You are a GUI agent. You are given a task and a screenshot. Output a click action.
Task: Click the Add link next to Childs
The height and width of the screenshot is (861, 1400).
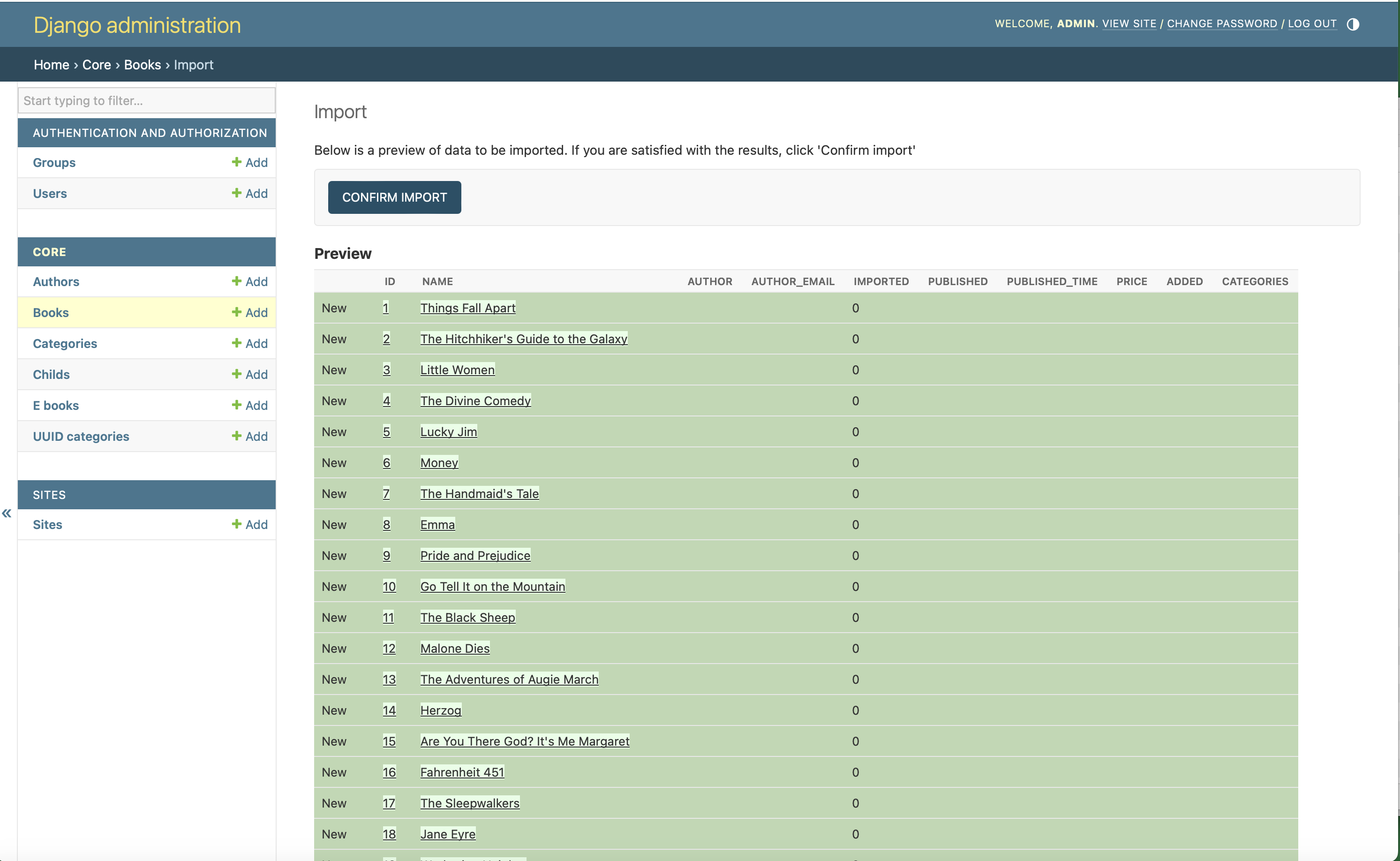(250, 374)
